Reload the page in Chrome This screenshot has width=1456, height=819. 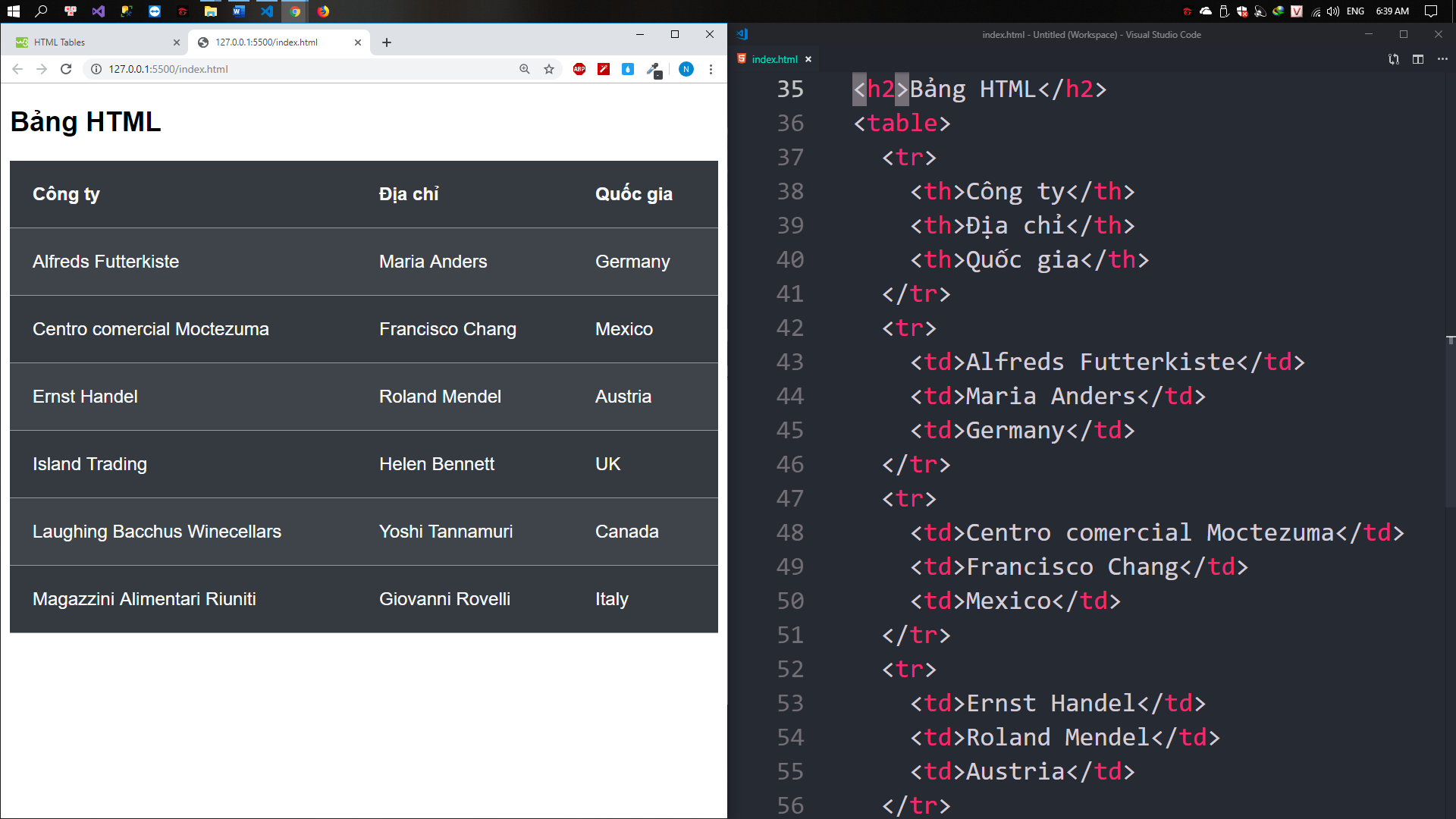[x=66, y=69]
